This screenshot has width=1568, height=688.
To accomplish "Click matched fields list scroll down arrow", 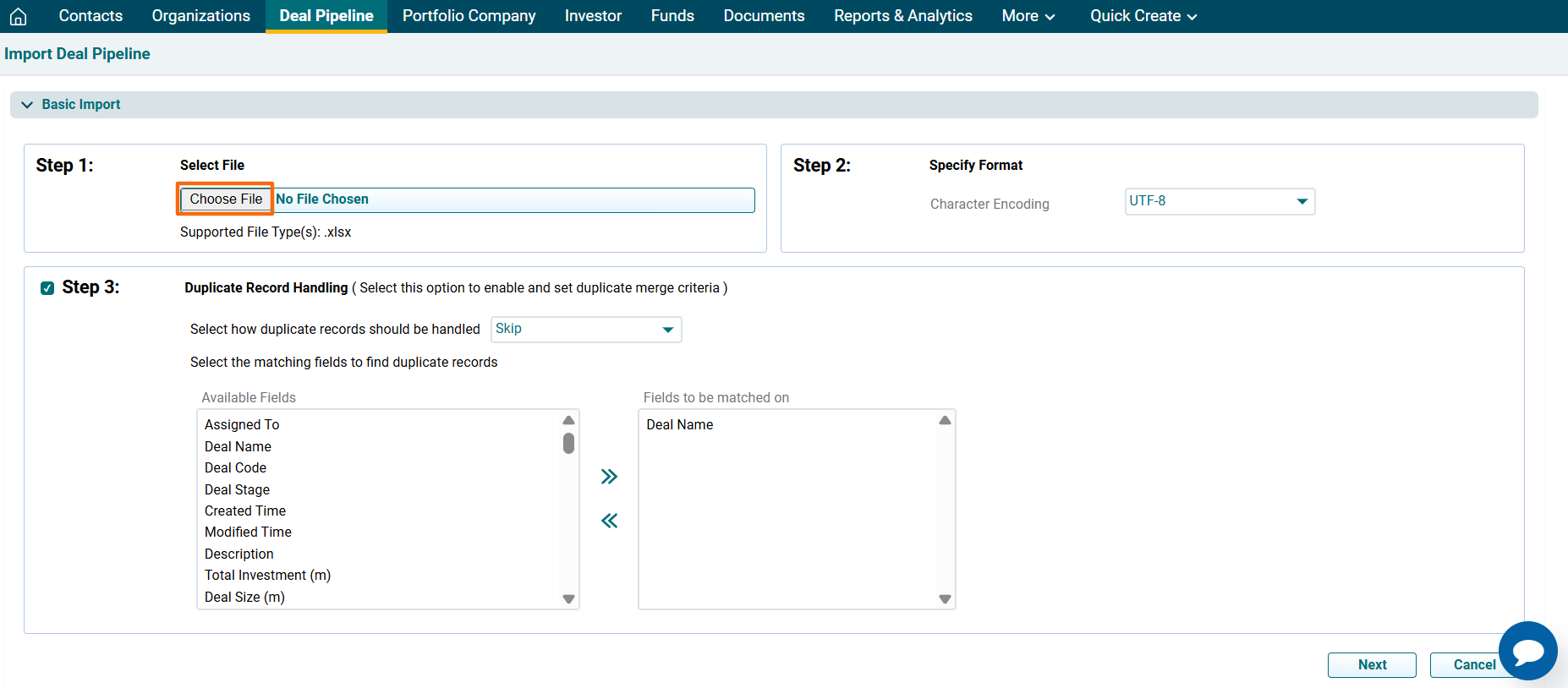I will point(945,598).
